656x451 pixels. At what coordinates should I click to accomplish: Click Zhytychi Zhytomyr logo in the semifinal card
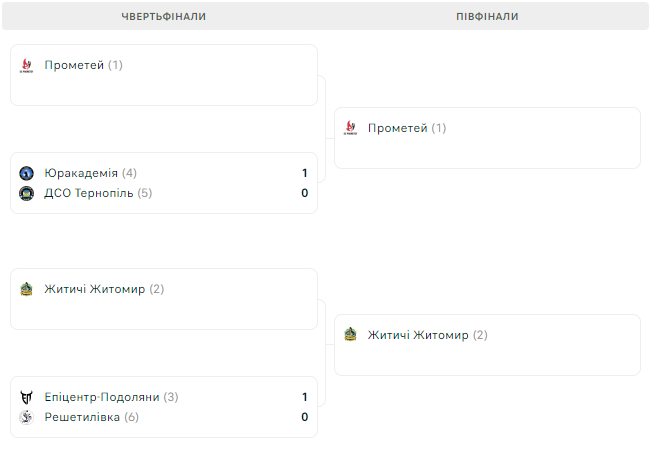[350, 335]
